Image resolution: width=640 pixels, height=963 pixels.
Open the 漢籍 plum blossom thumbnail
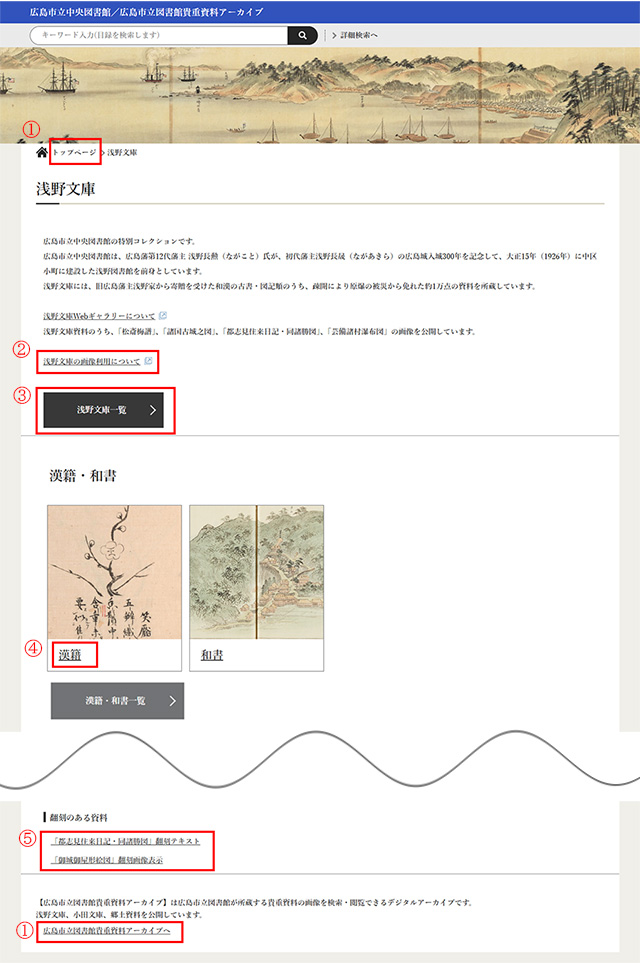tap(114, 572)
